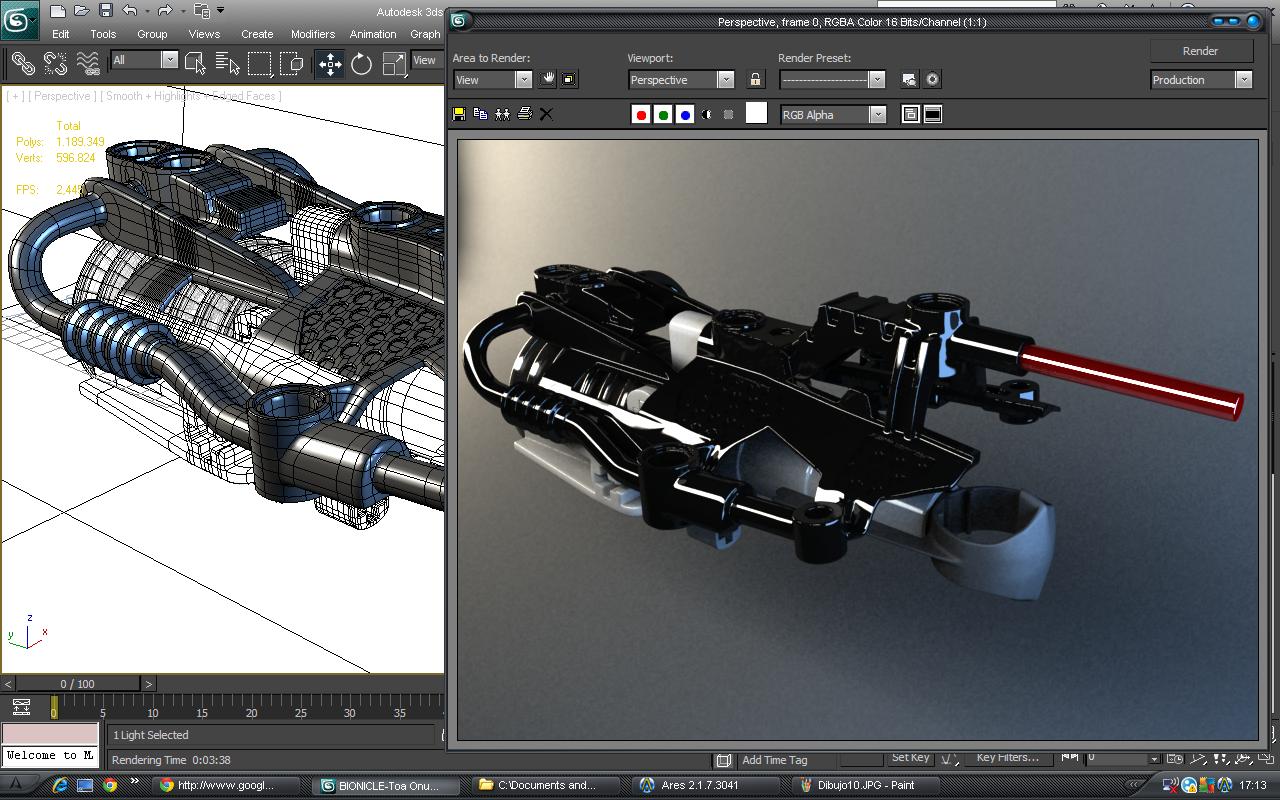Toggle Window/Crossing selection mode
The image size is (1280, 800).
coord(292,63)
